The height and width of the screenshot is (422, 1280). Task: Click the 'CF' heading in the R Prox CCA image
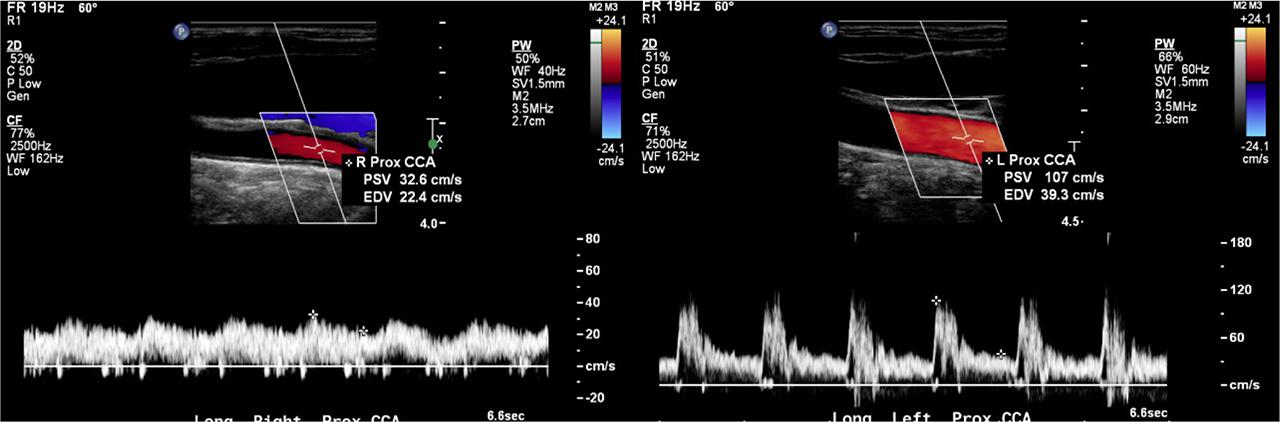[x=14, y=121]
